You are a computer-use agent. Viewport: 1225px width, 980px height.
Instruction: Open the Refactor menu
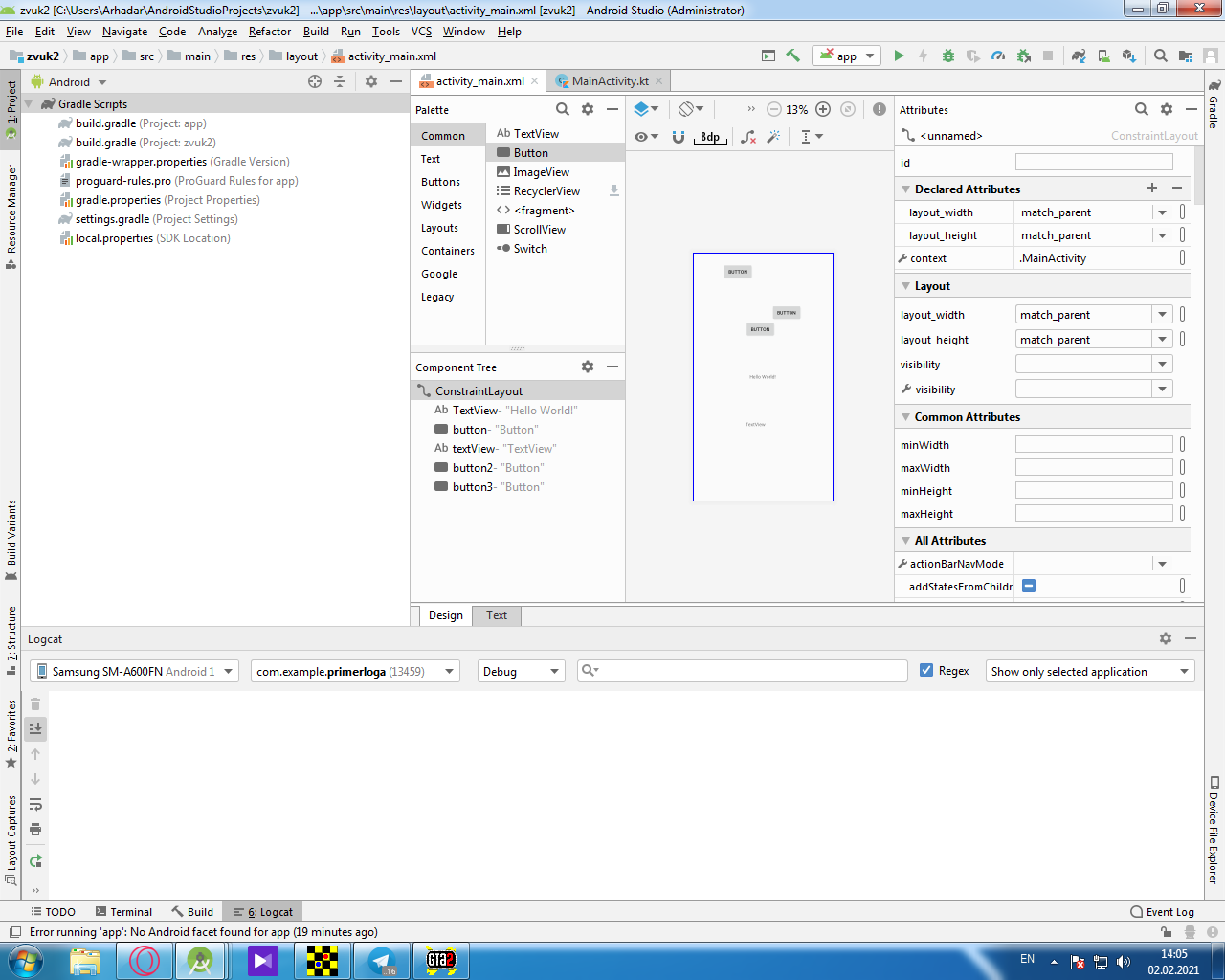point(270,31)
